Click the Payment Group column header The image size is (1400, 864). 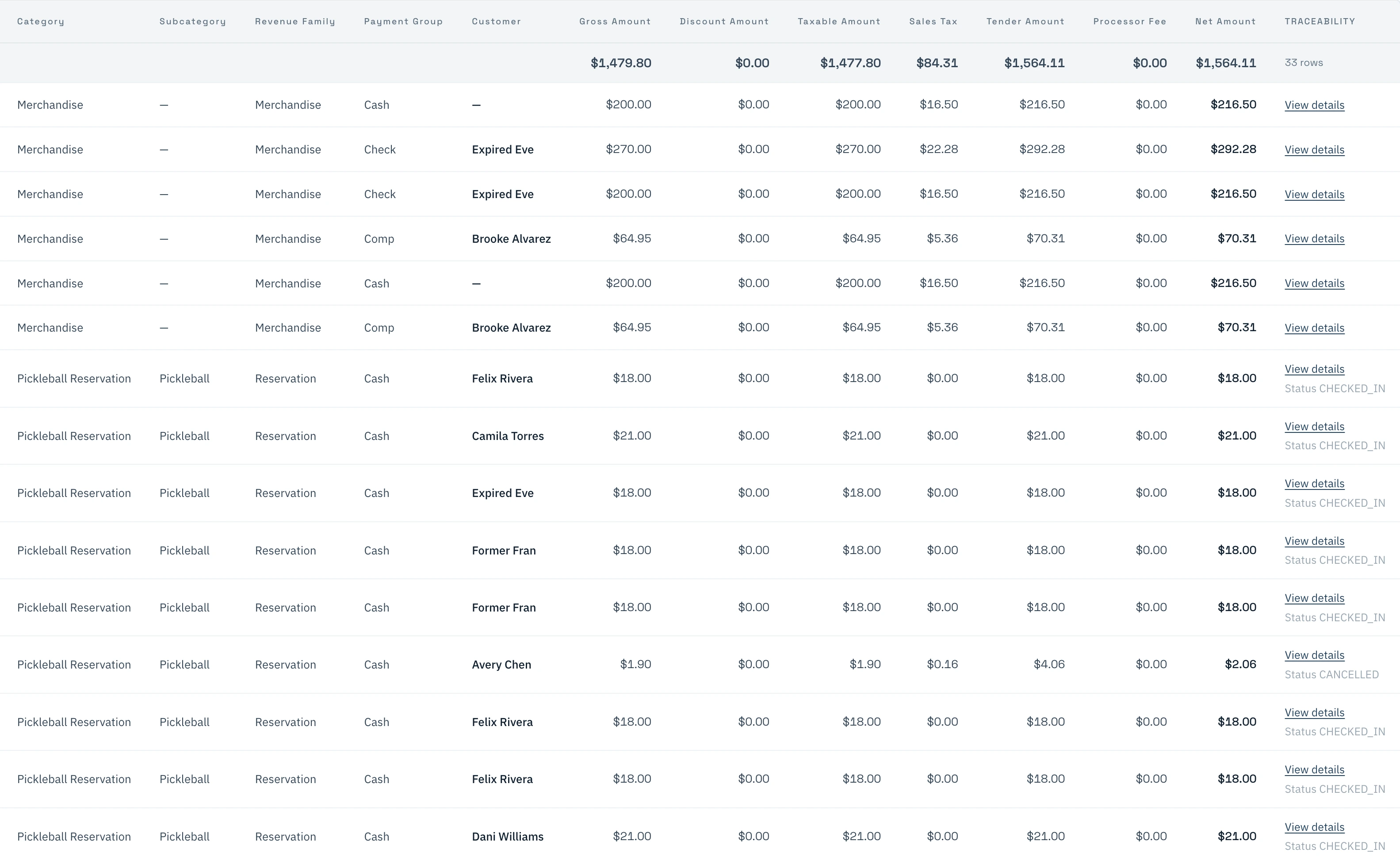tap(403, 21)
